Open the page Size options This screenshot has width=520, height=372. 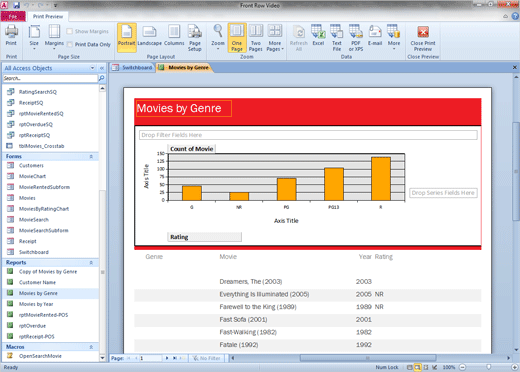coord(34,37)
